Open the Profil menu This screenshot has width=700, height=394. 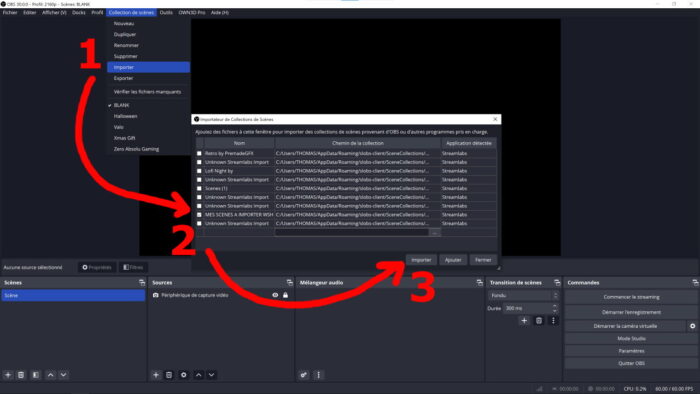pos(97,12)
